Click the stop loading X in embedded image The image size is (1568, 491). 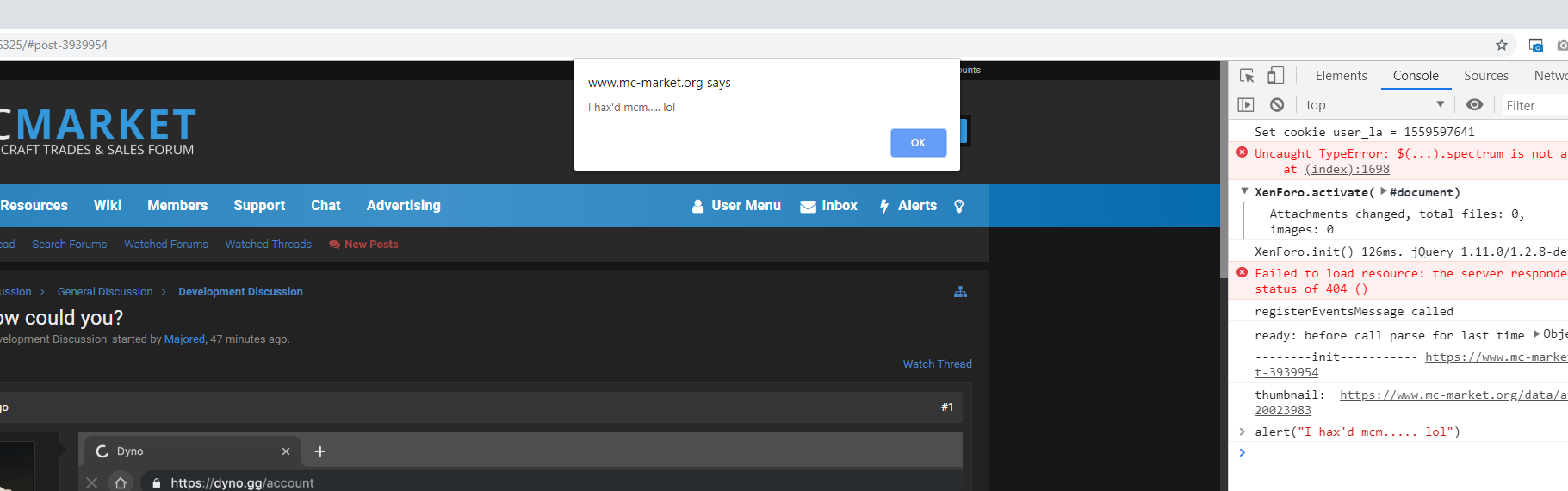(x=92, y=483)
